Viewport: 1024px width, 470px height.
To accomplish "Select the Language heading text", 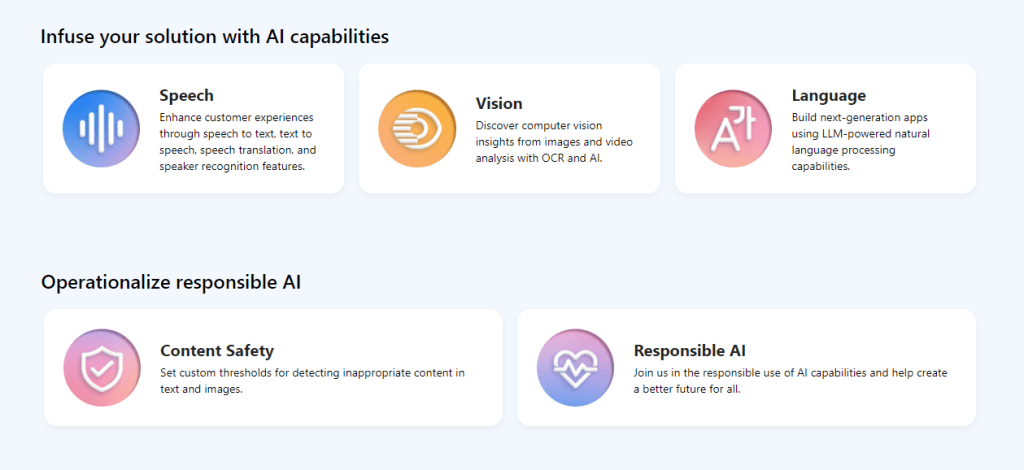I will click(x=828, y=96).
